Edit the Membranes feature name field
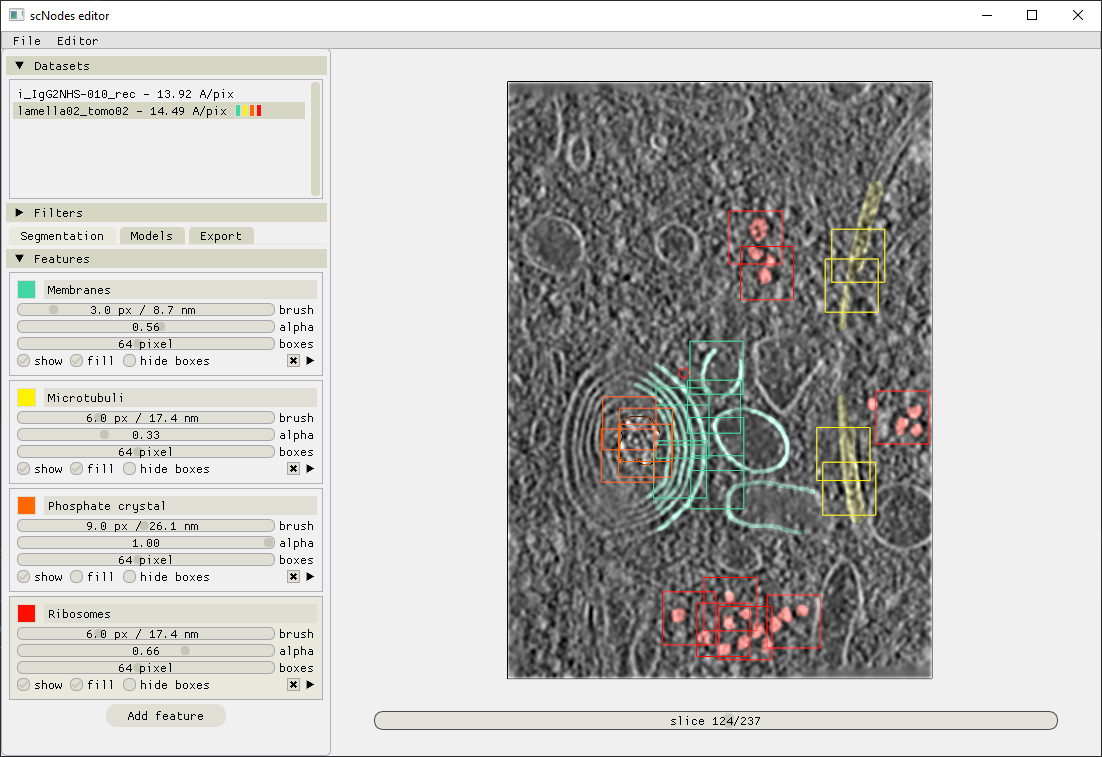This screenshot has height=757, width=1102. click(x=180, y=290)
